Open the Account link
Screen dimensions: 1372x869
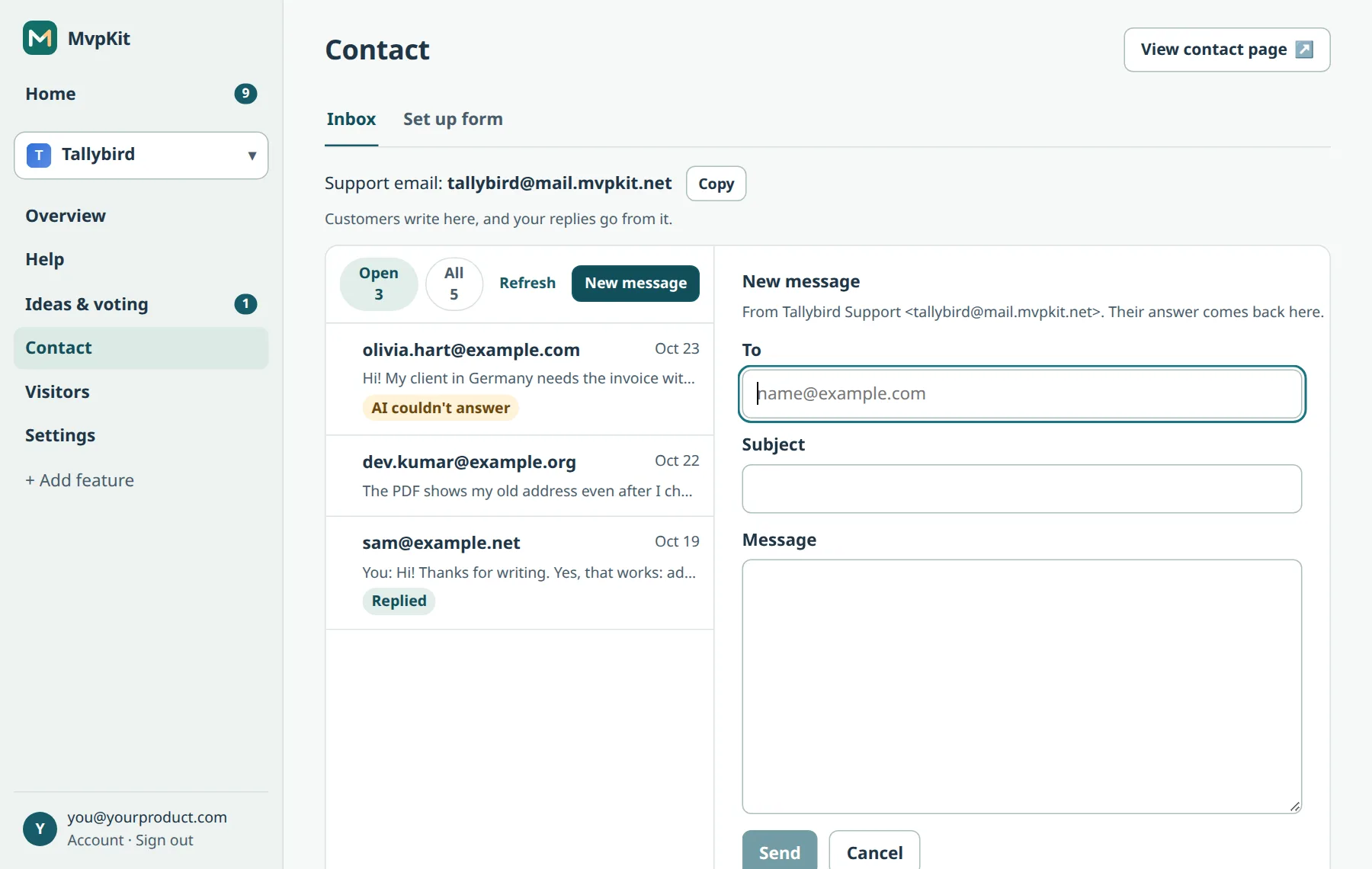[95, 840]
